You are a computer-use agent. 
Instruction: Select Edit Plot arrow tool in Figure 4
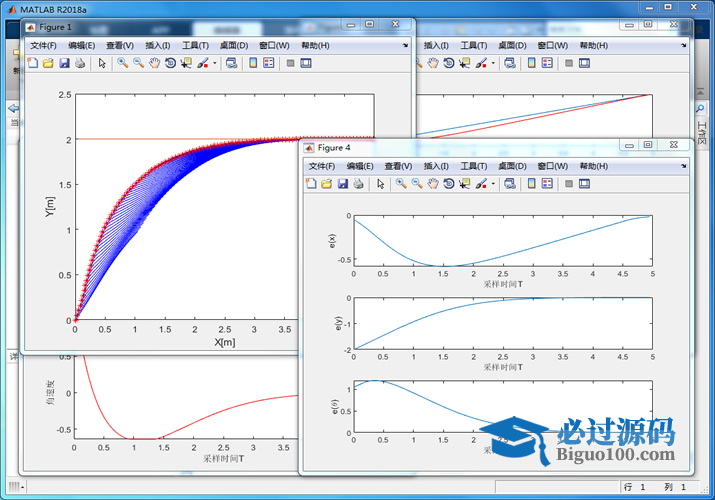pyautogui.click(x=381, y=184)
